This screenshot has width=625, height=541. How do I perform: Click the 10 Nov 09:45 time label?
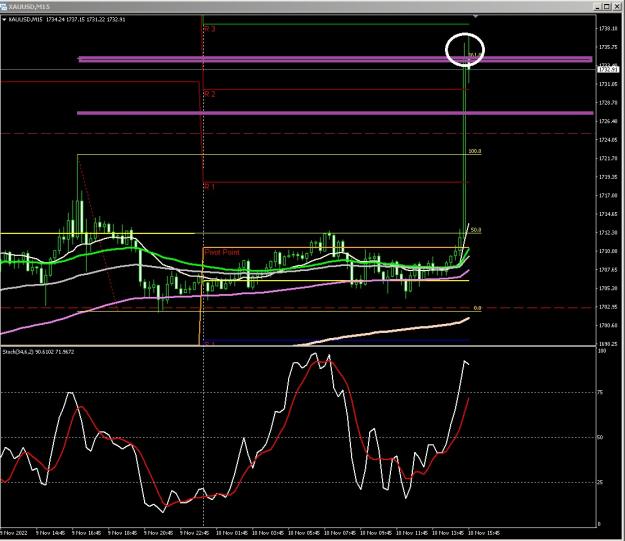click(376, 533)
